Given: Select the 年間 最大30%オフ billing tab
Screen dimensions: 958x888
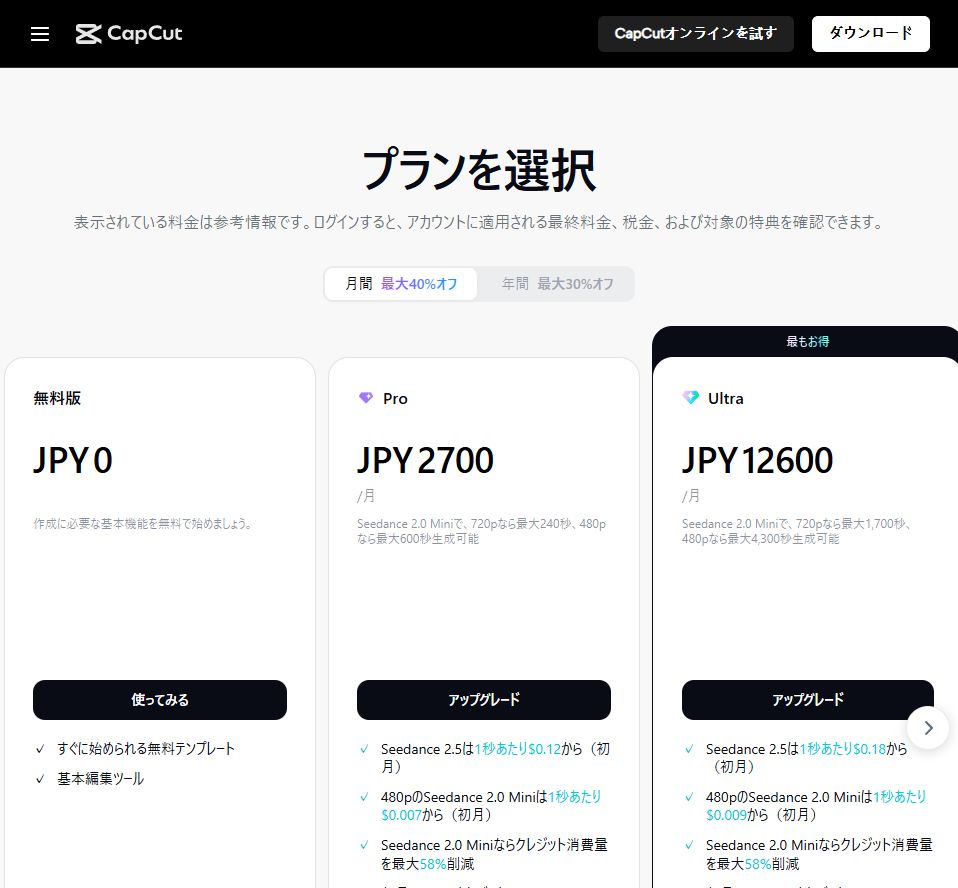Looking at the screenshot, I should pos(557,284).
